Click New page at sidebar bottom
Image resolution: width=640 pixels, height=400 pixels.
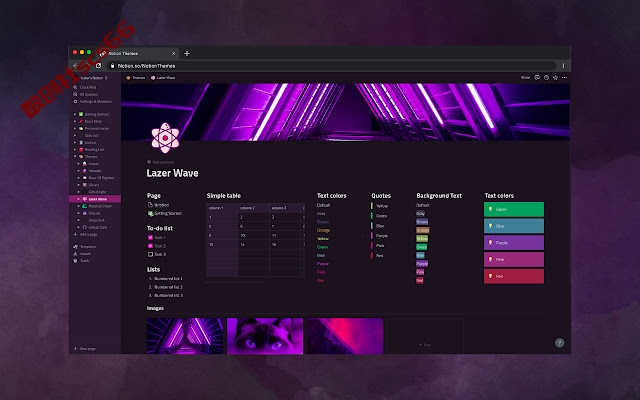pyautogui.click(x=84, y=349)
